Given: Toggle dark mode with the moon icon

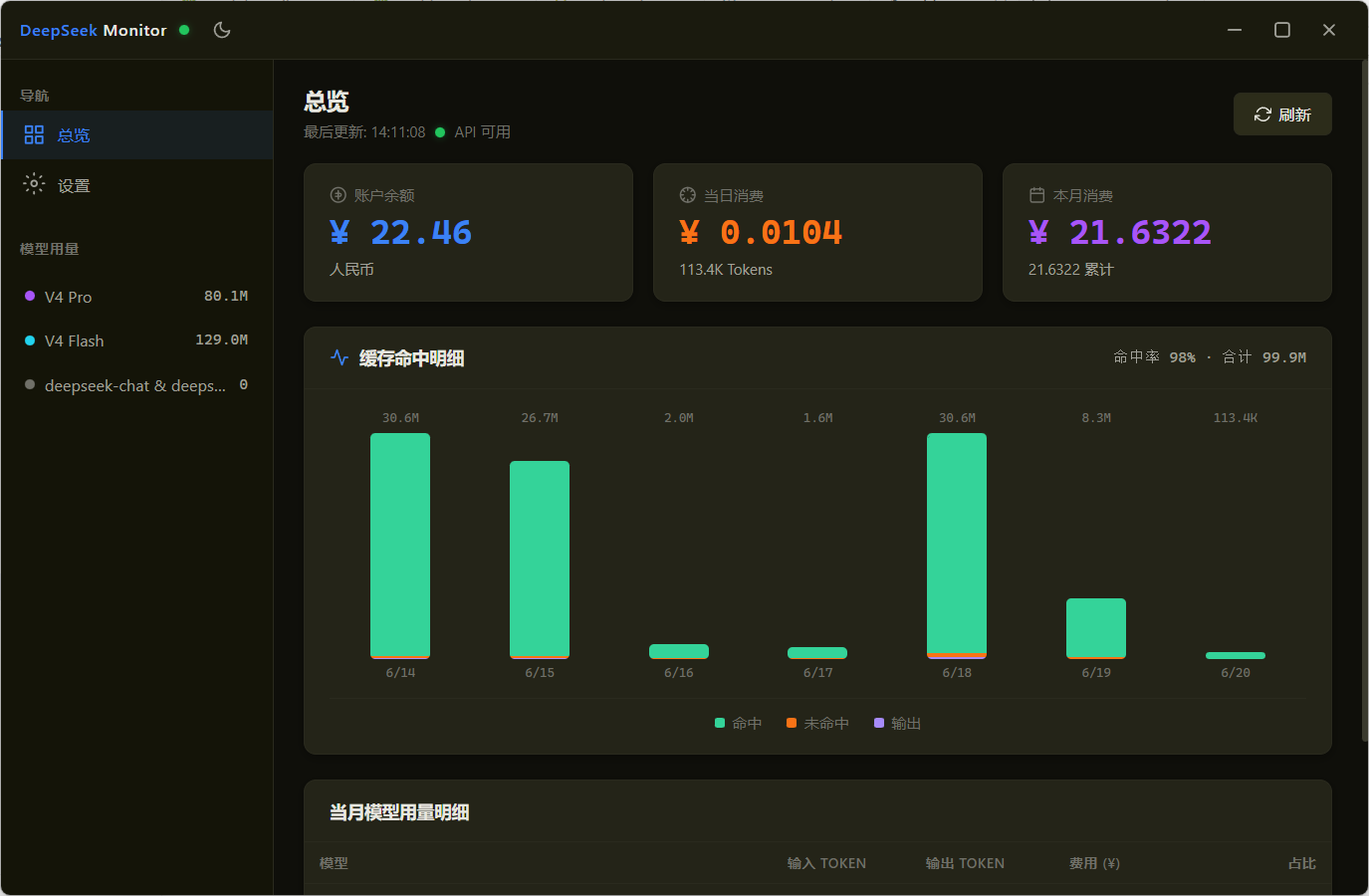Looking at the screenshot, I should [x=222, y=30].
